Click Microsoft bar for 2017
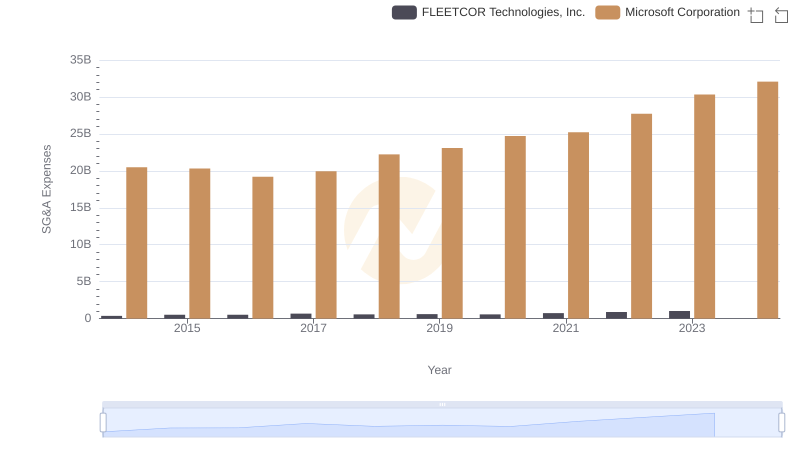 [x=326, y=245]
